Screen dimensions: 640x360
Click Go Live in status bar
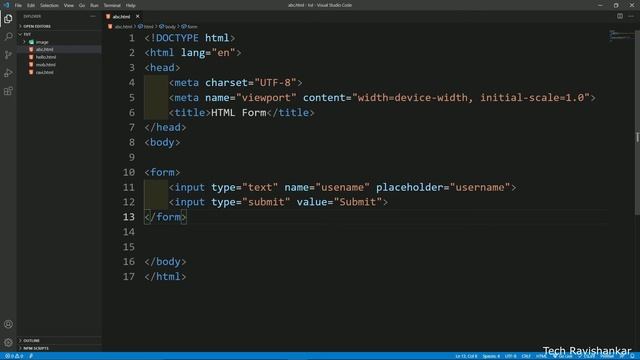563,356
